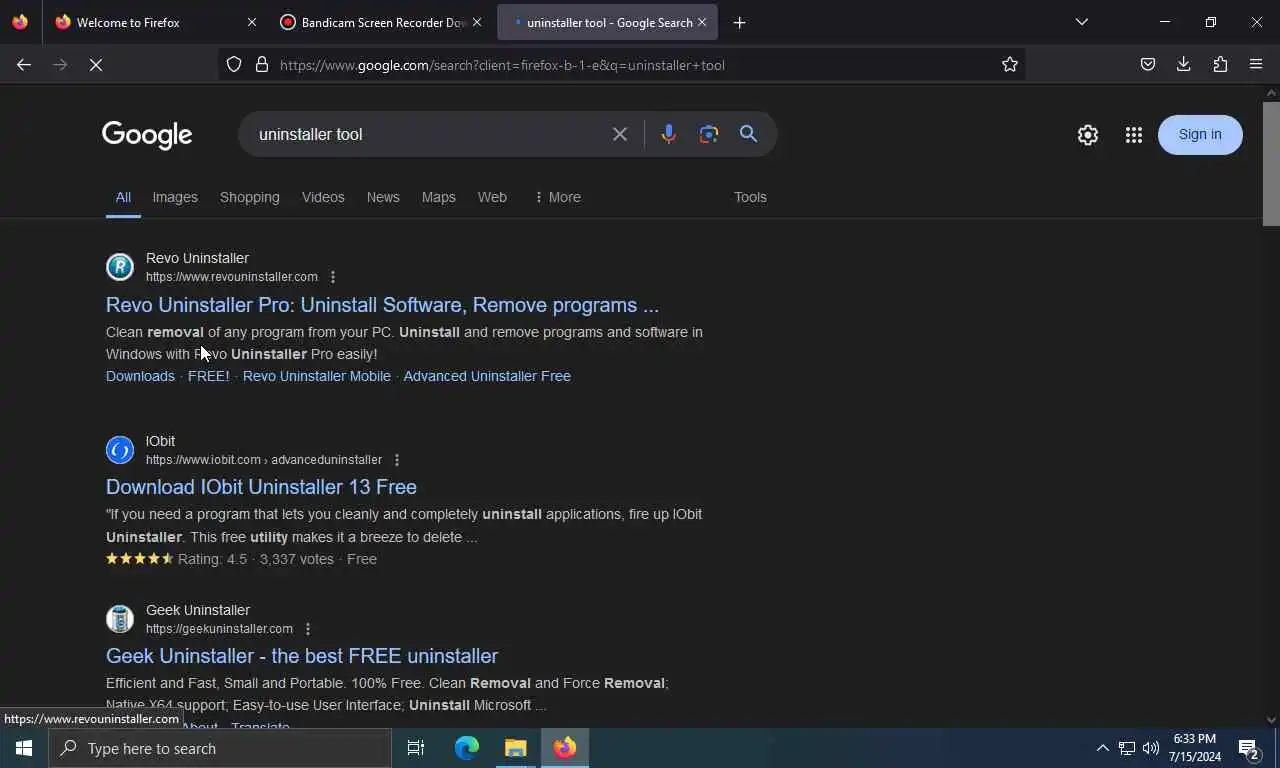The width and height of the screenshot is (1280, 768).
Task: Close the Welcome to Firefox tab
Action: tap(252, 22)
